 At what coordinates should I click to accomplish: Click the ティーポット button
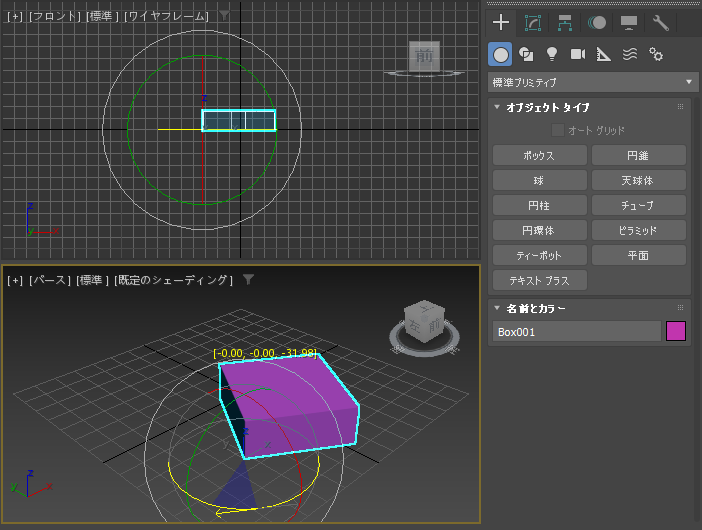(539, 256)
